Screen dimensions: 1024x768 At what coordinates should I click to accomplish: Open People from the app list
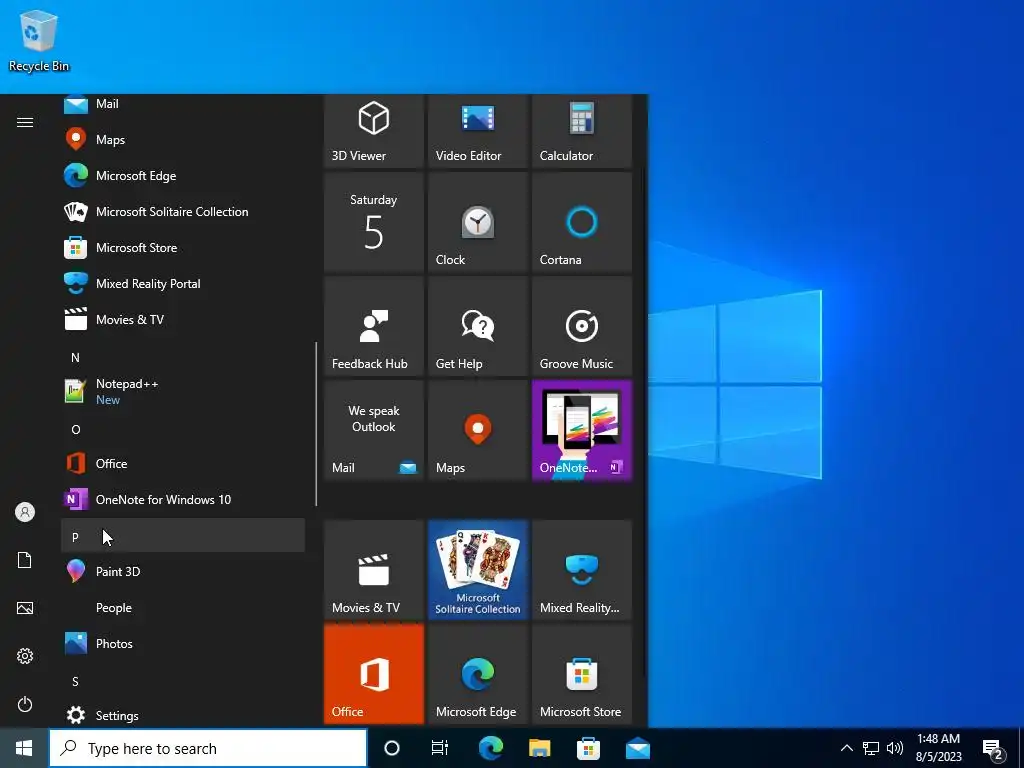[x=183, y=607]
